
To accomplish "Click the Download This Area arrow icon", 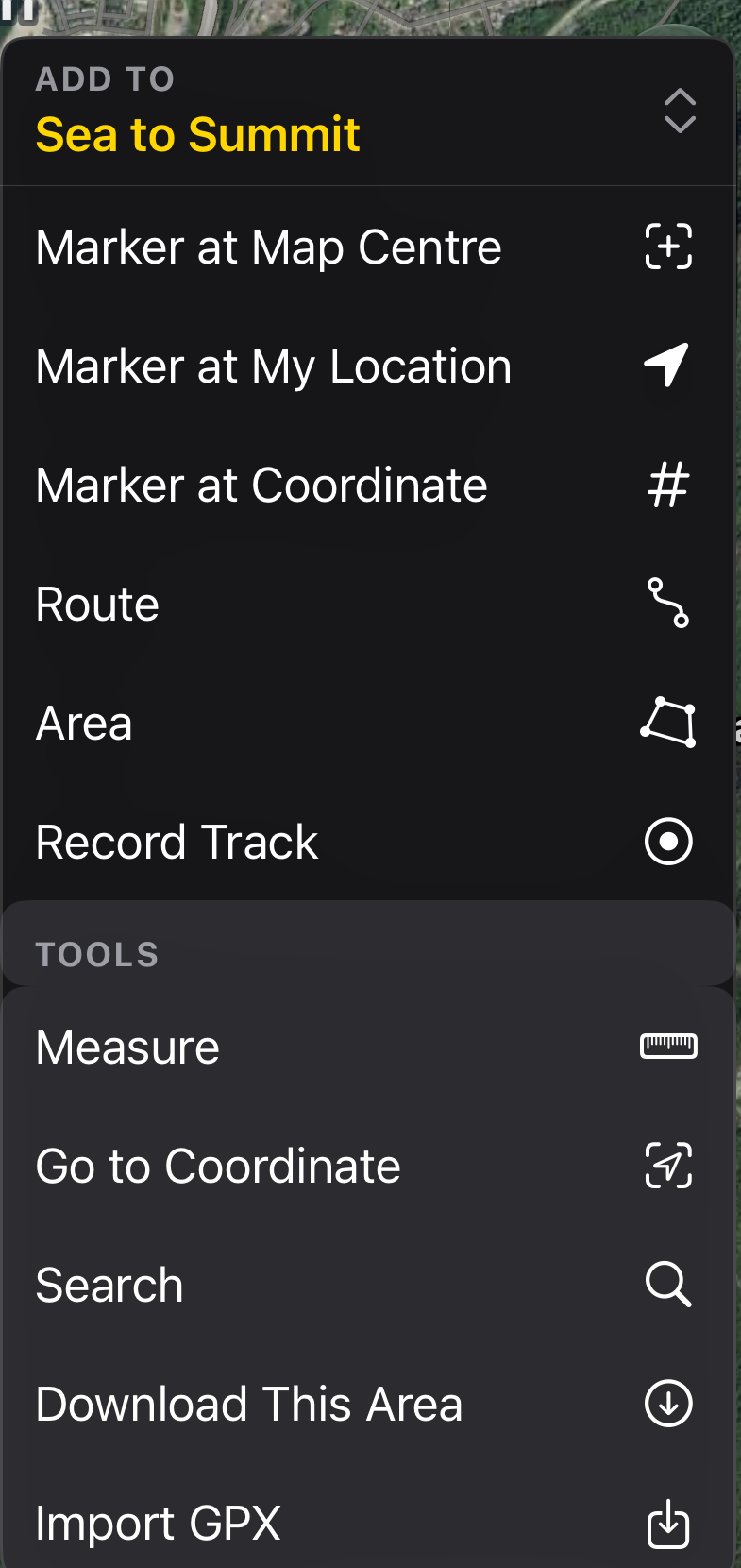I will pyautogui.click(x=668, y=1404).
